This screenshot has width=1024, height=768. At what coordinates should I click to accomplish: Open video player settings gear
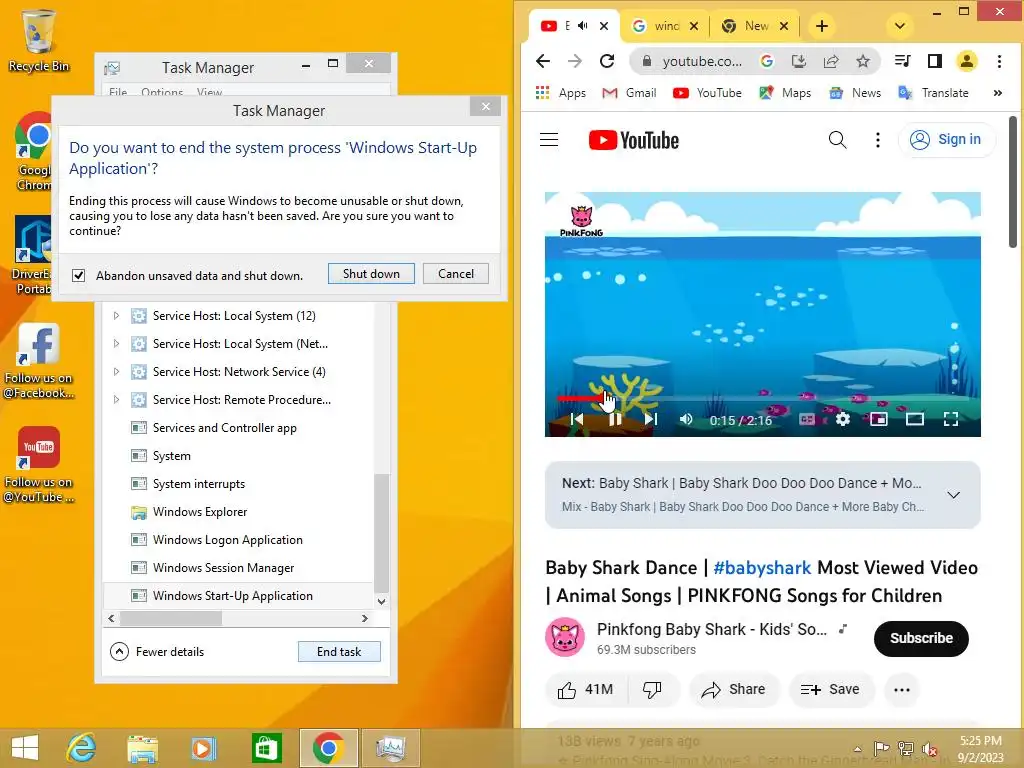pos(843,419)
